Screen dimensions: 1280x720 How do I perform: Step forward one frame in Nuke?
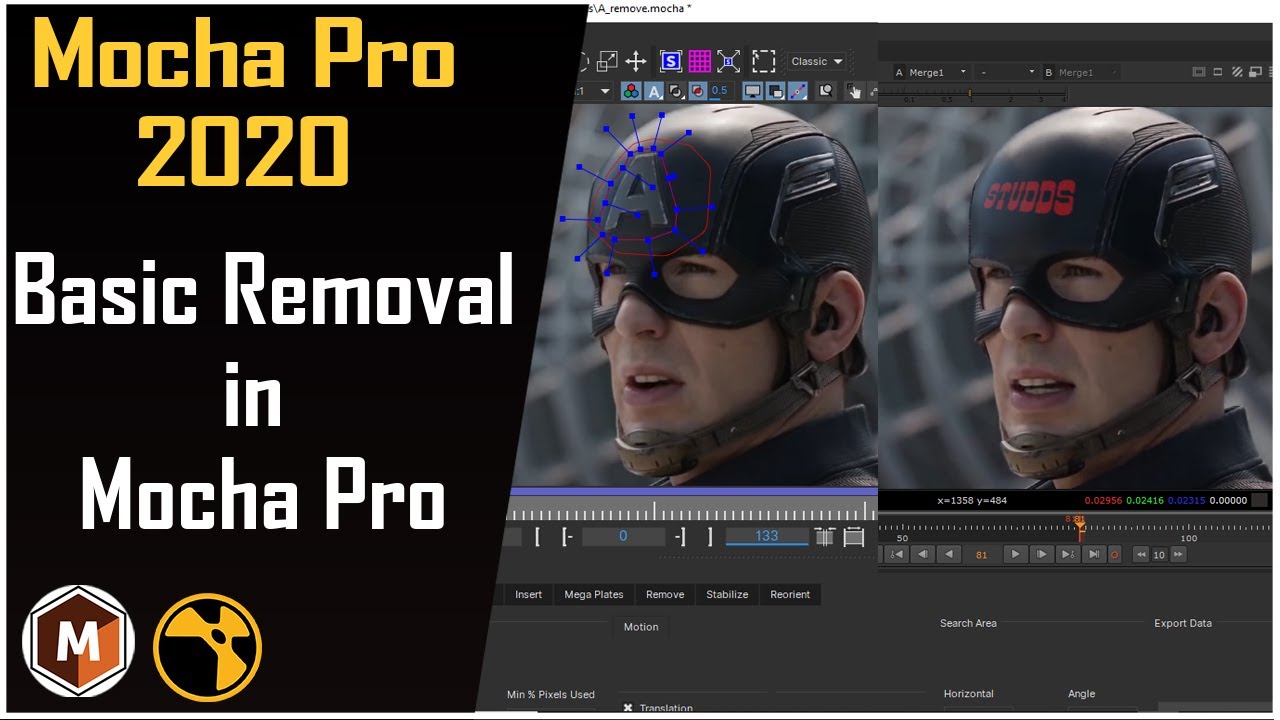(1042, 554)
